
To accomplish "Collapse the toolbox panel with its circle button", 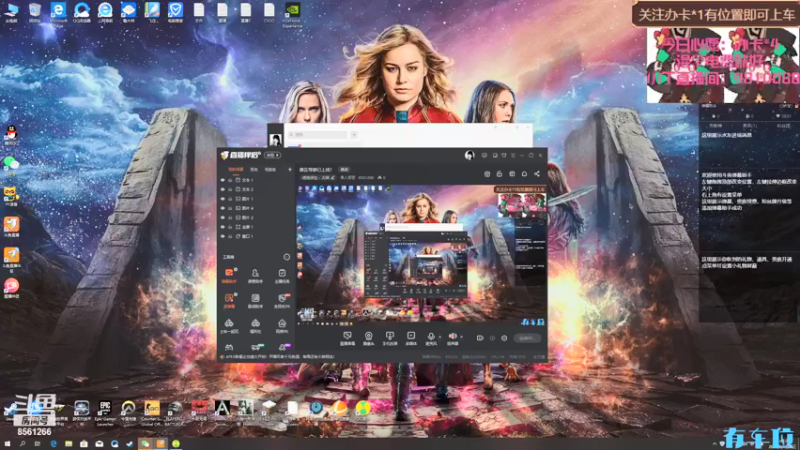I will (287, 257).
